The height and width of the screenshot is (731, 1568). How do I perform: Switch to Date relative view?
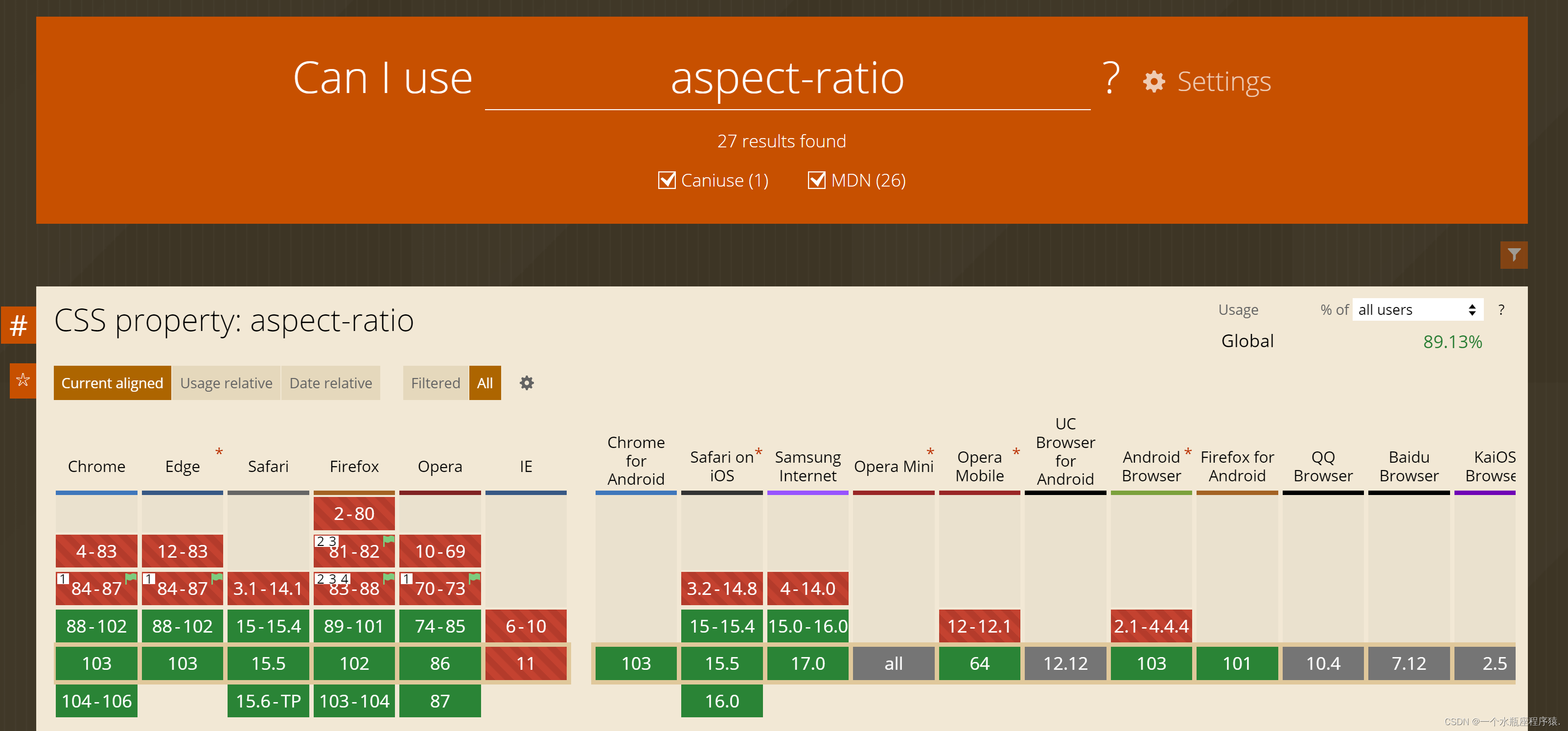coord(330,382)
